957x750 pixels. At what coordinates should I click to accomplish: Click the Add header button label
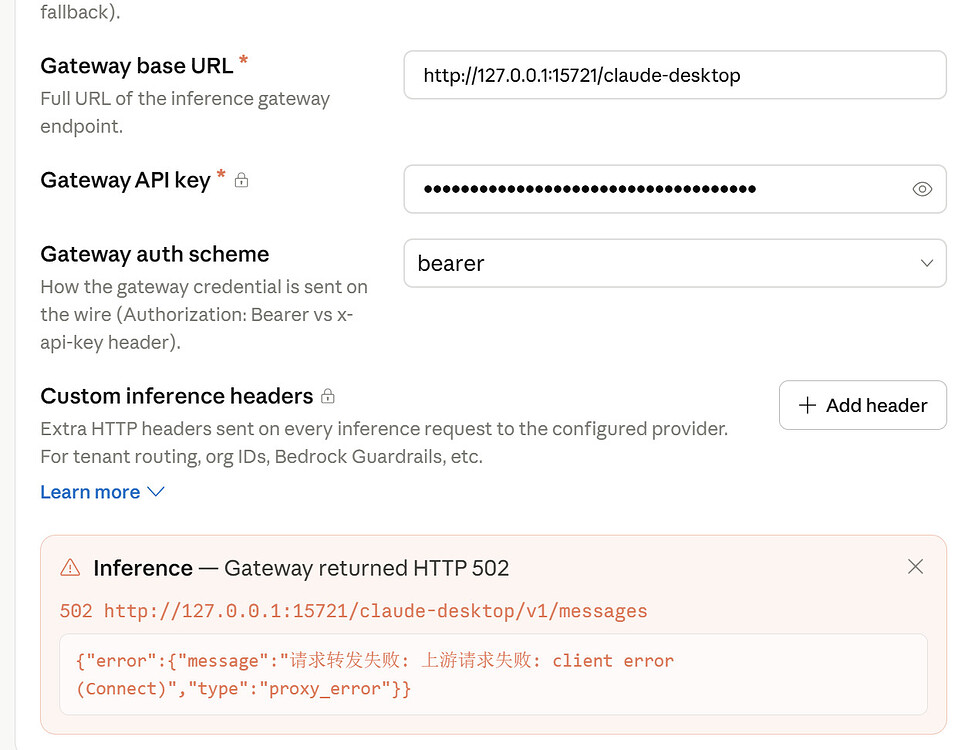pyautogui.click(x=876, y=405)
